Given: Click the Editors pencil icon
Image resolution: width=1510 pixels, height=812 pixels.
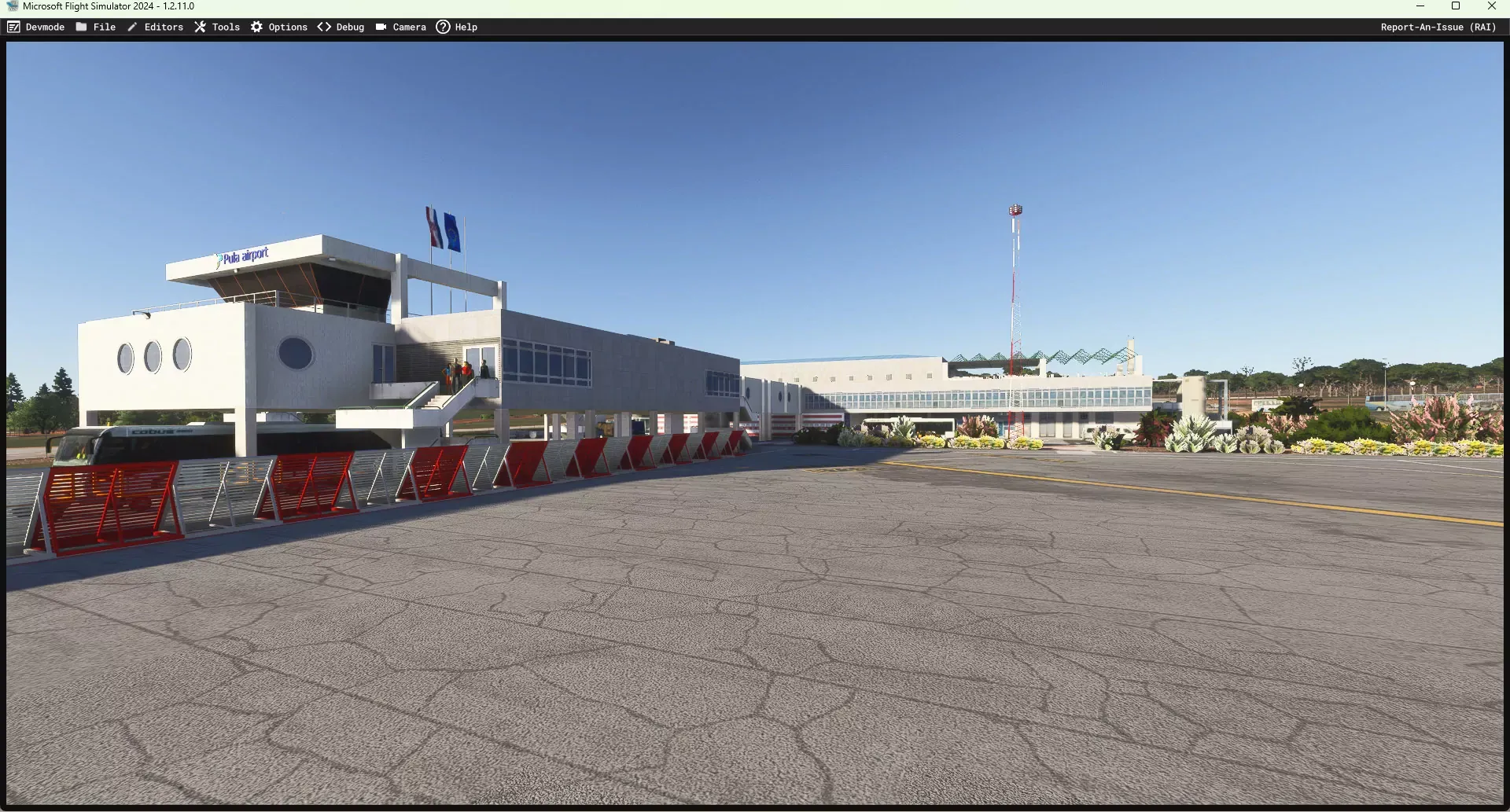Looking at the screenshot, I should point(132,27).
